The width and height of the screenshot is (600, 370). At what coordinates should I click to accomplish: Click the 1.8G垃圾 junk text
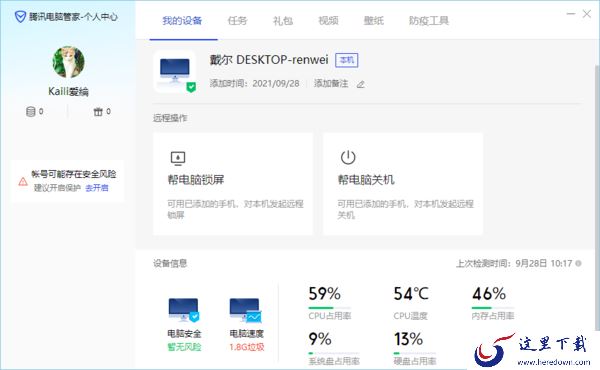coord(247,347)
